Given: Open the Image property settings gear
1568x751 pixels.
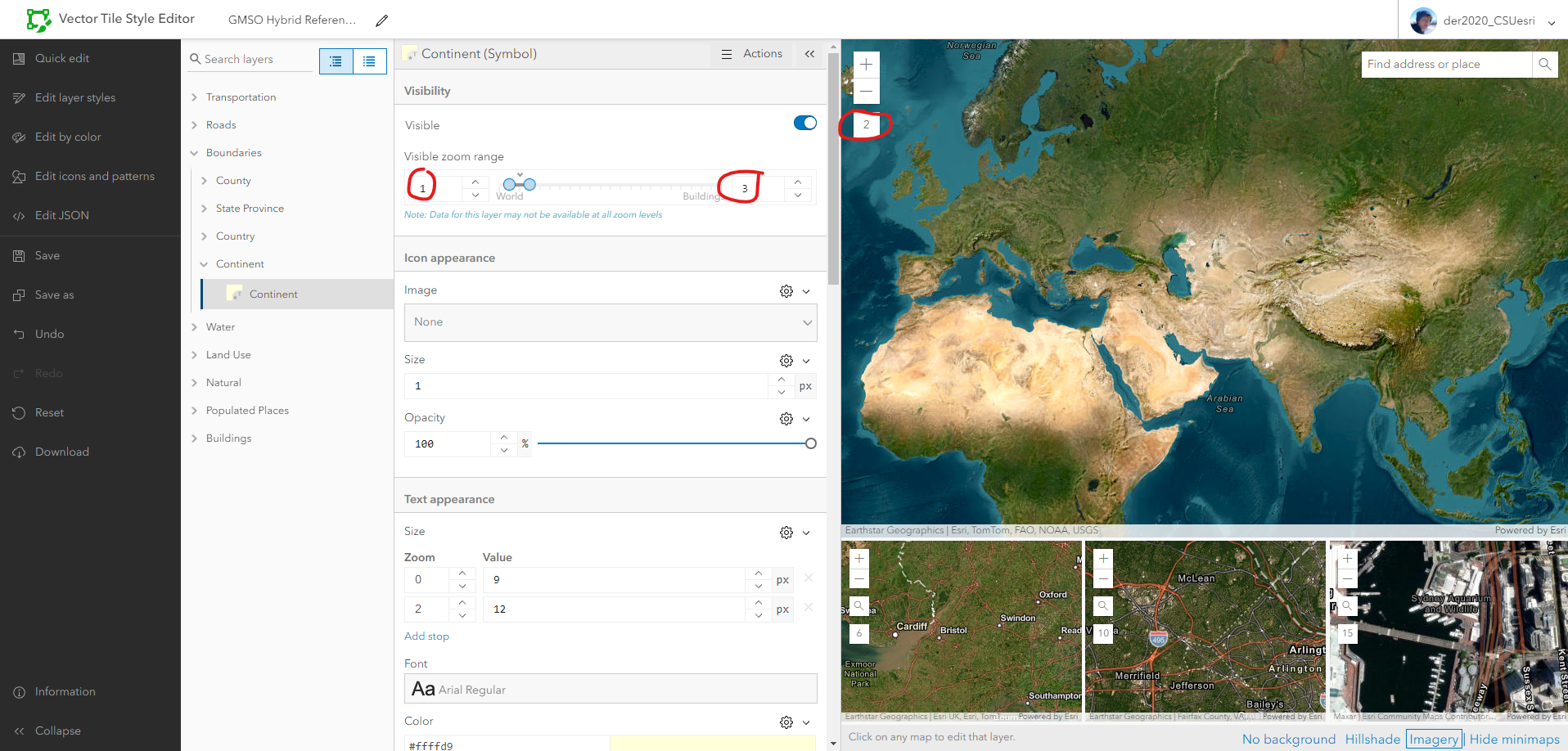Looking at the screenshot, I should point(786,291).
